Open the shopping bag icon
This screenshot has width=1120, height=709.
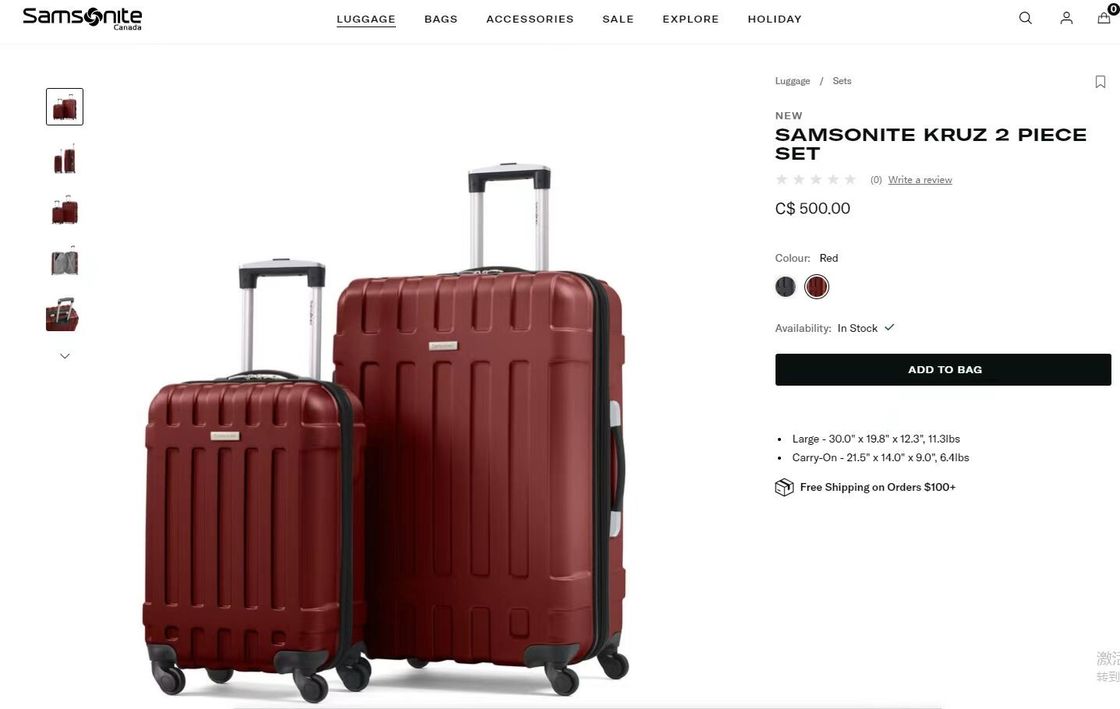pyautogui.click(x=1104, y=17)
